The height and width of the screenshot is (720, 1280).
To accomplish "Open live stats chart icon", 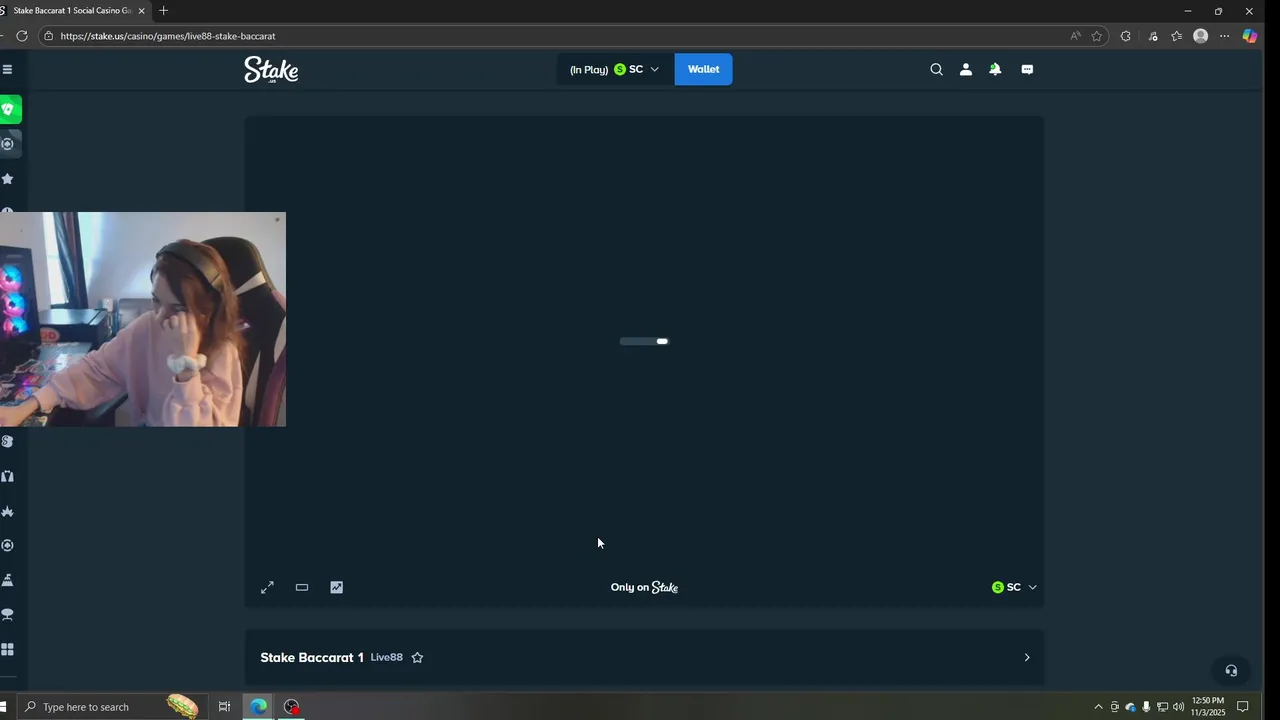I will pyautogui.click(x=337, y=587).
